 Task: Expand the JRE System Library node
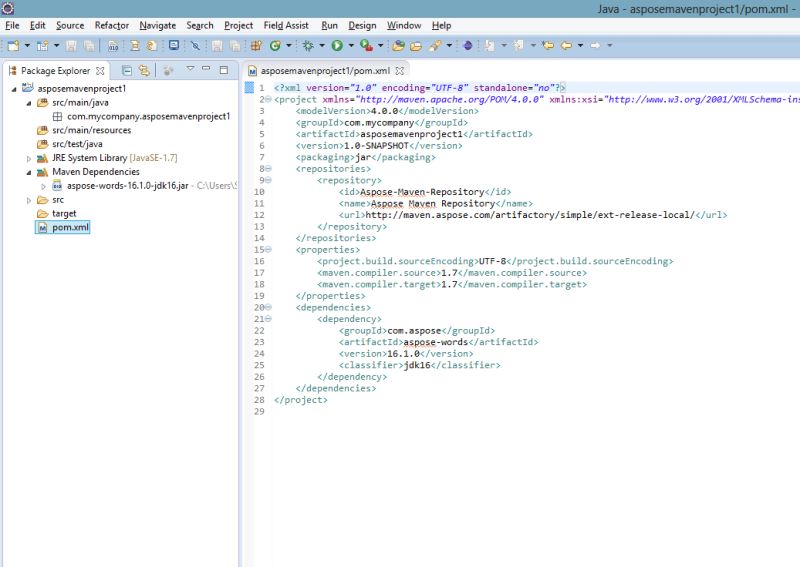29,158
